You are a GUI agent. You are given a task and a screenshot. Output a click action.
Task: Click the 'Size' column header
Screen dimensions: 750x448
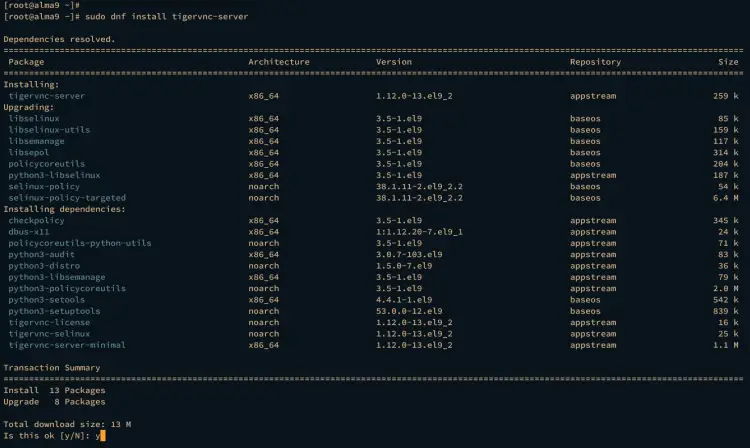pyautogui.click(x=729, y=62)
